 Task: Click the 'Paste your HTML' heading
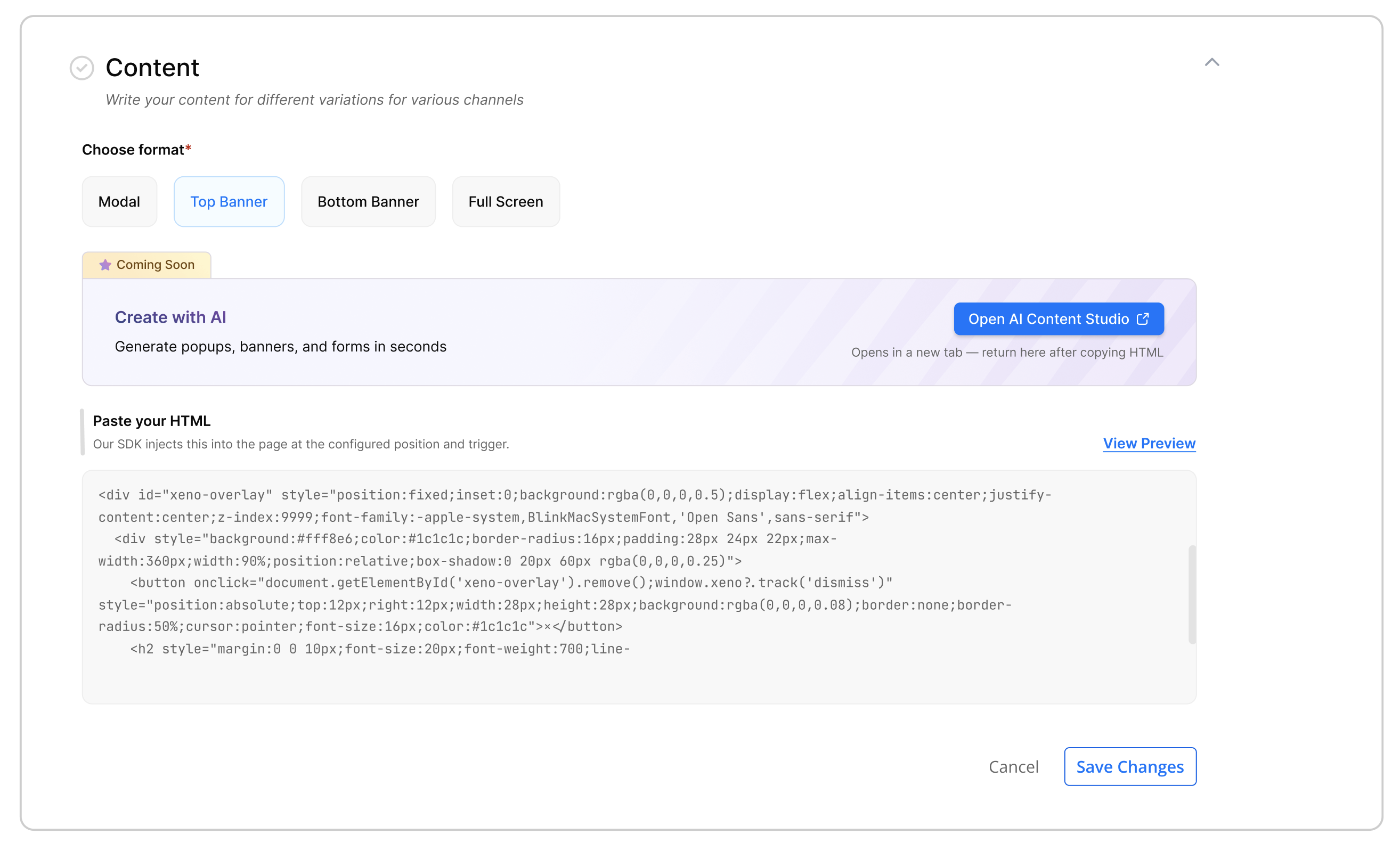pyautogui.click(x=152, y=421)
